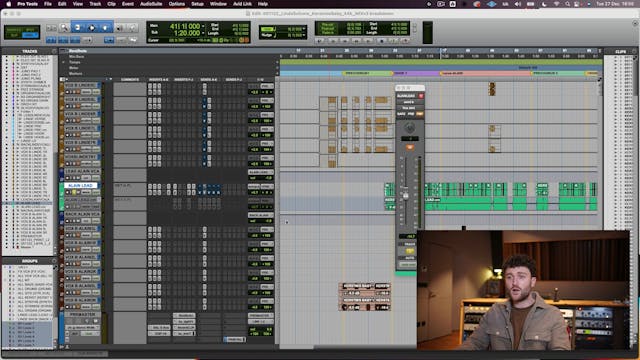This screenshot has width=640, height=360.
Task: Toggle FMP in the ALAIN LEAD send window
Action: click(x=419, y=114)
